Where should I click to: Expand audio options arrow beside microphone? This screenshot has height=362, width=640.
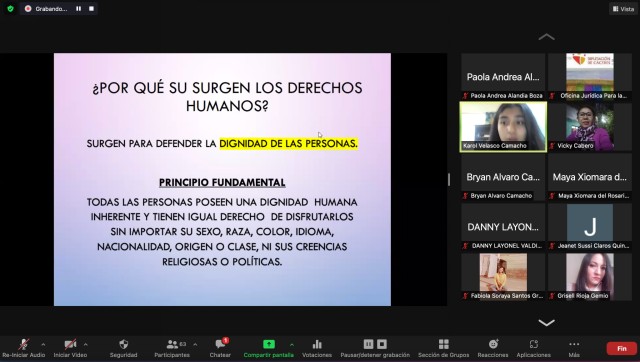43,344
